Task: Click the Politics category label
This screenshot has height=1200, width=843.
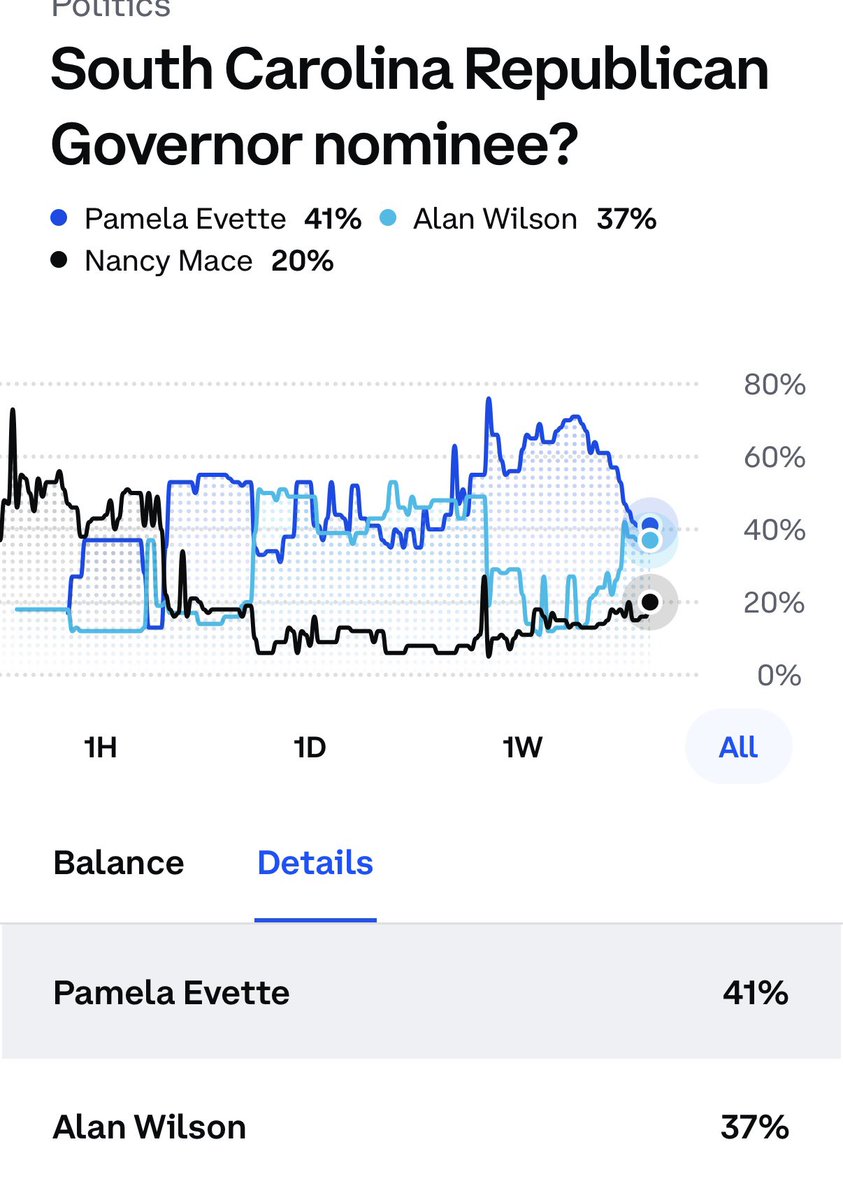Action: [x=110, y=9]
